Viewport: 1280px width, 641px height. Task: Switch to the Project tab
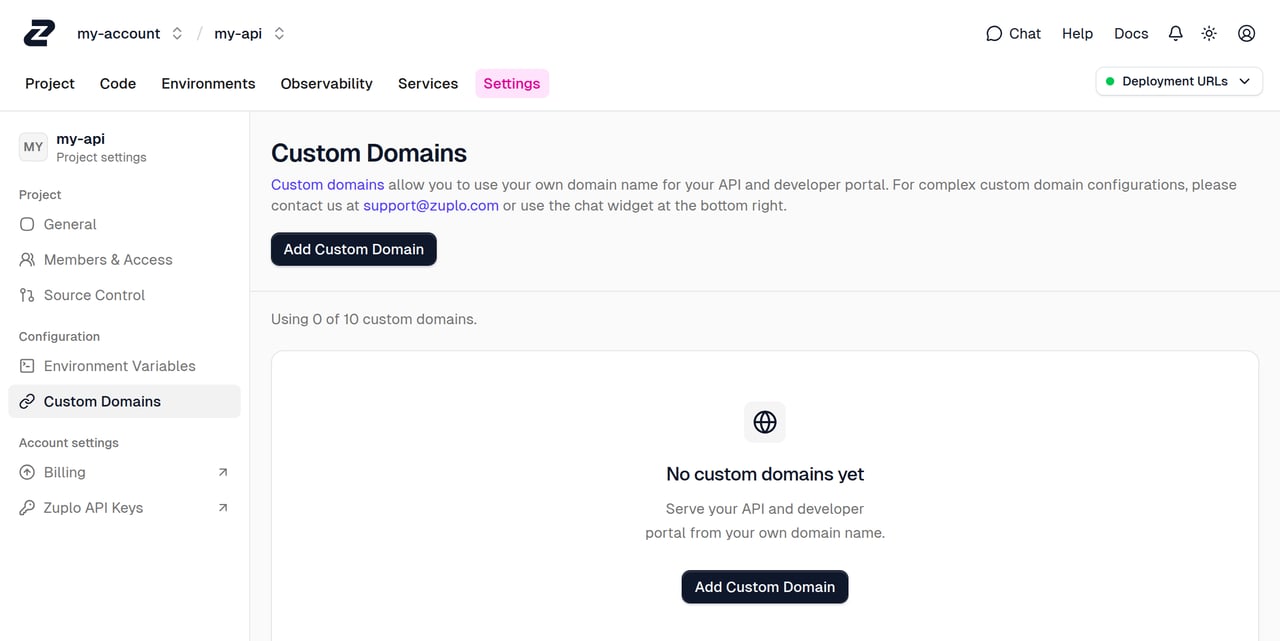coord(50,84)
